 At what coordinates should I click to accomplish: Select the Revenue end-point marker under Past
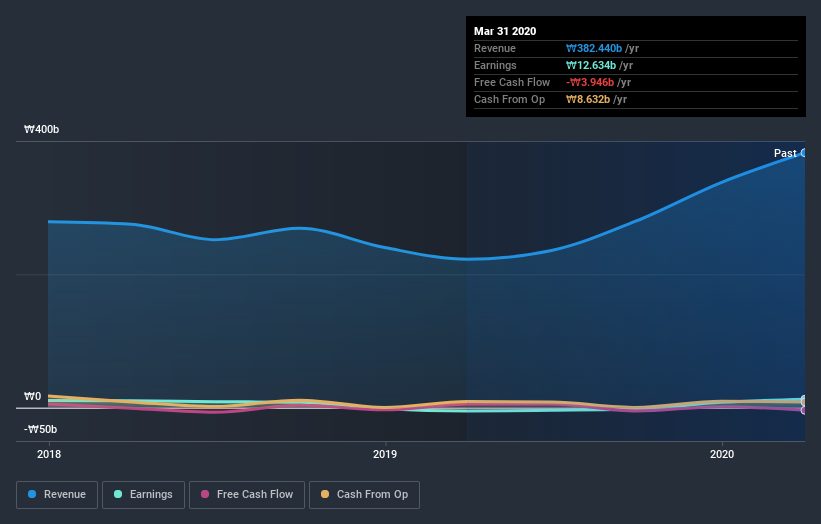coord(804,153)
